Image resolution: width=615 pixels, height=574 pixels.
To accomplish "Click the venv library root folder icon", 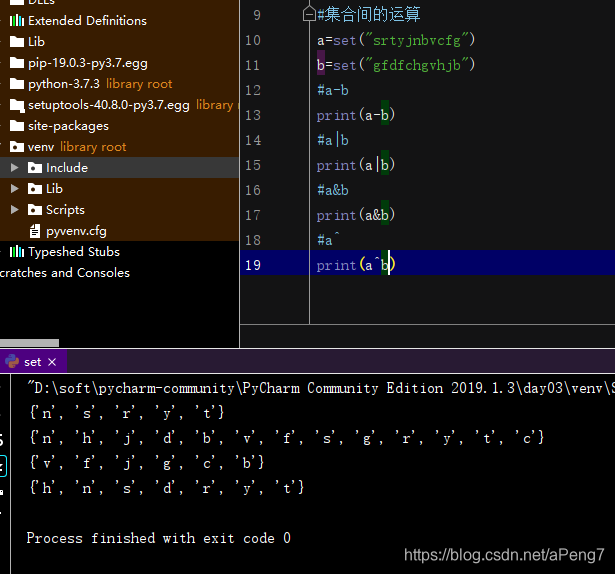I will 17,147.
